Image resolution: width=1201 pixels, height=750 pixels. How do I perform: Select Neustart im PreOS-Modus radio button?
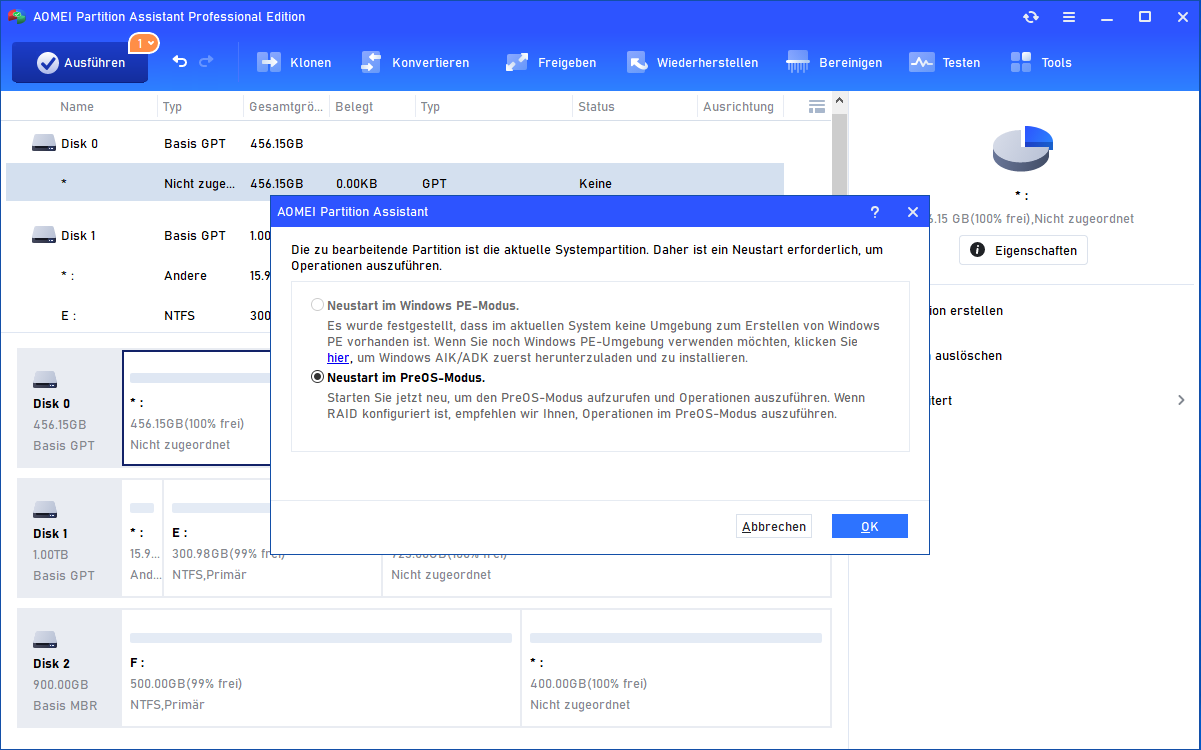tap(318, 377)
